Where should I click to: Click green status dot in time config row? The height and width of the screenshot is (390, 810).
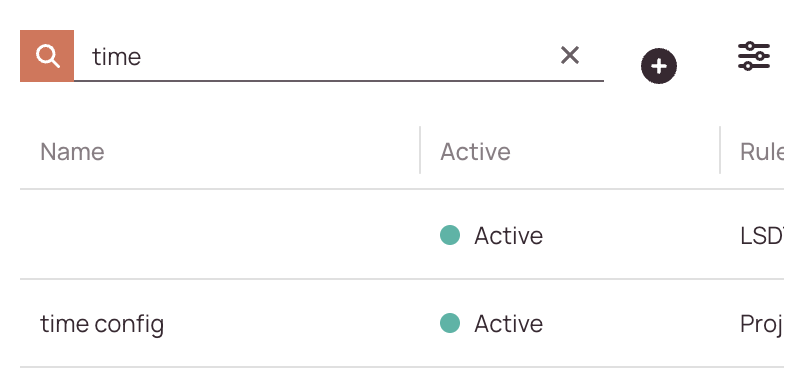[x=450, y=323]
